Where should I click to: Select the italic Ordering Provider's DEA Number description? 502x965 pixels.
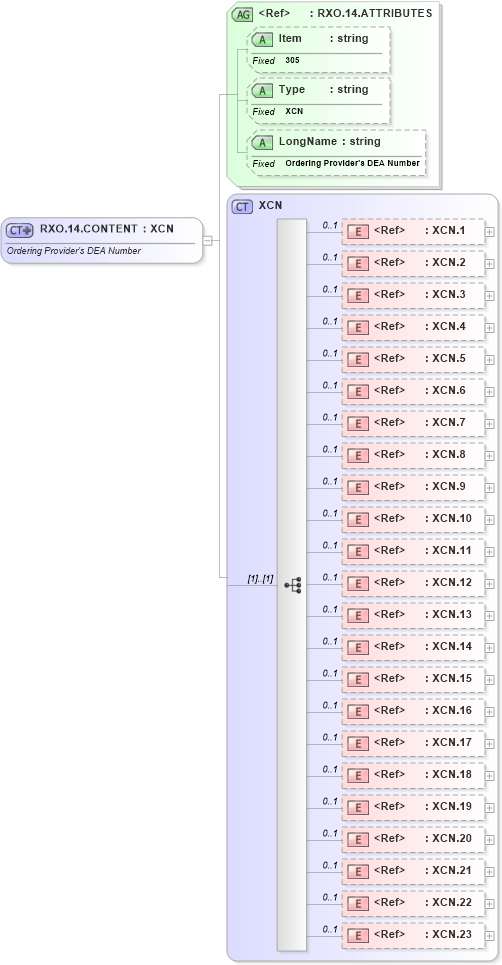(74, 250)
